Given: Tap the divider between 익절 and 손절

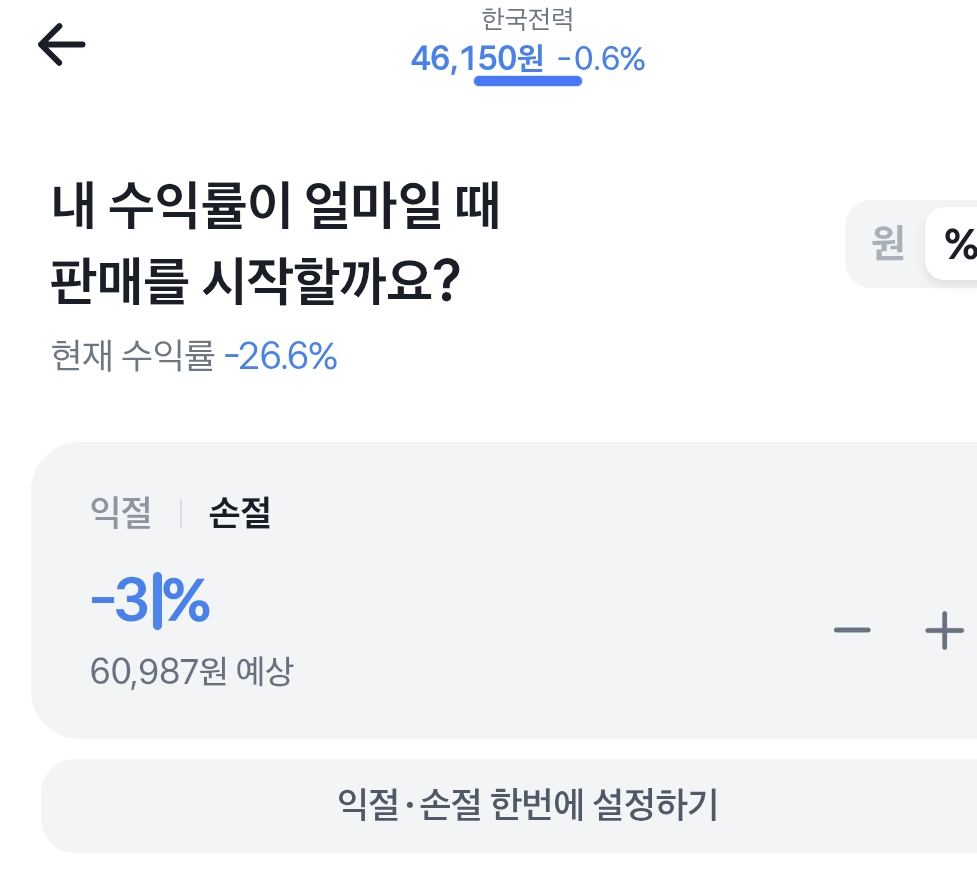Looking at the screenshot, I should point(180,514).
